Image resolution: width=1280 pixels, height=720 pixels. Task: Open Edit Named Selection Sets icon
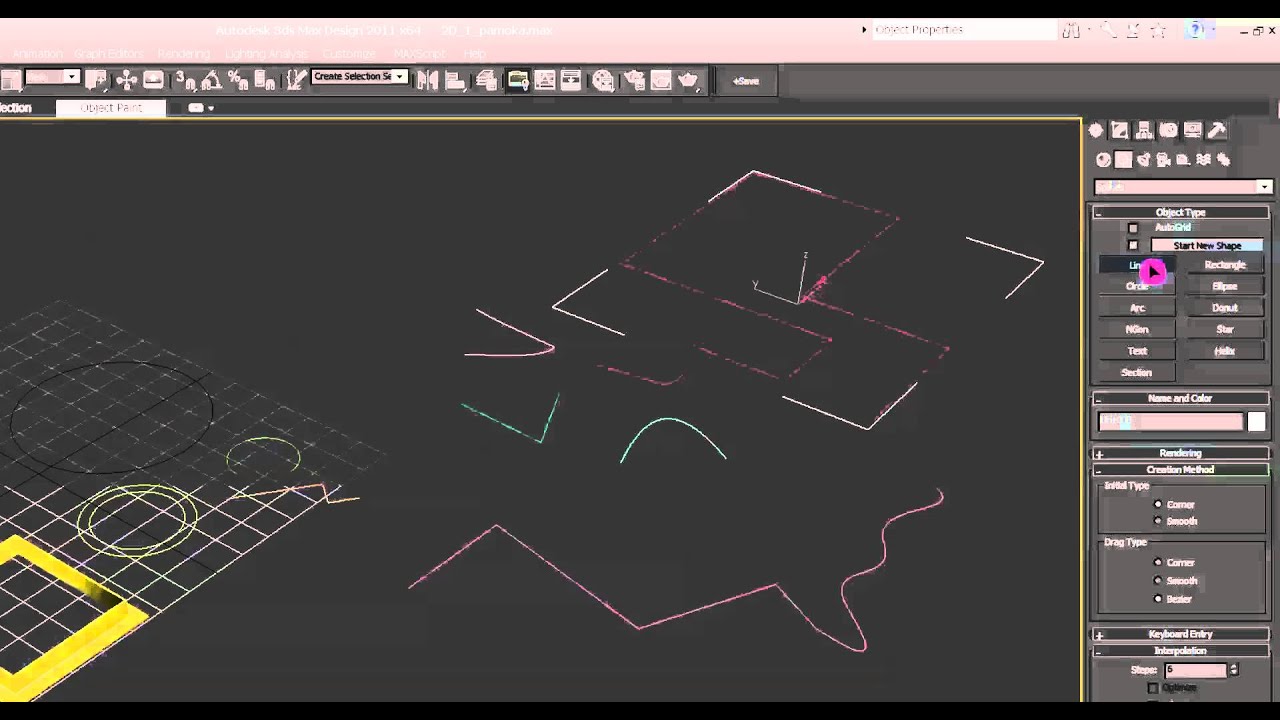click(296, 80)
